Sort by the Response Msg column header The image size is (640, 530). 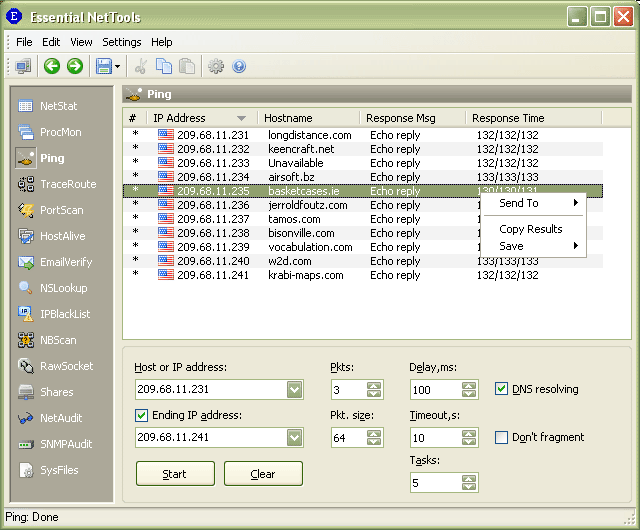point(413,118)
